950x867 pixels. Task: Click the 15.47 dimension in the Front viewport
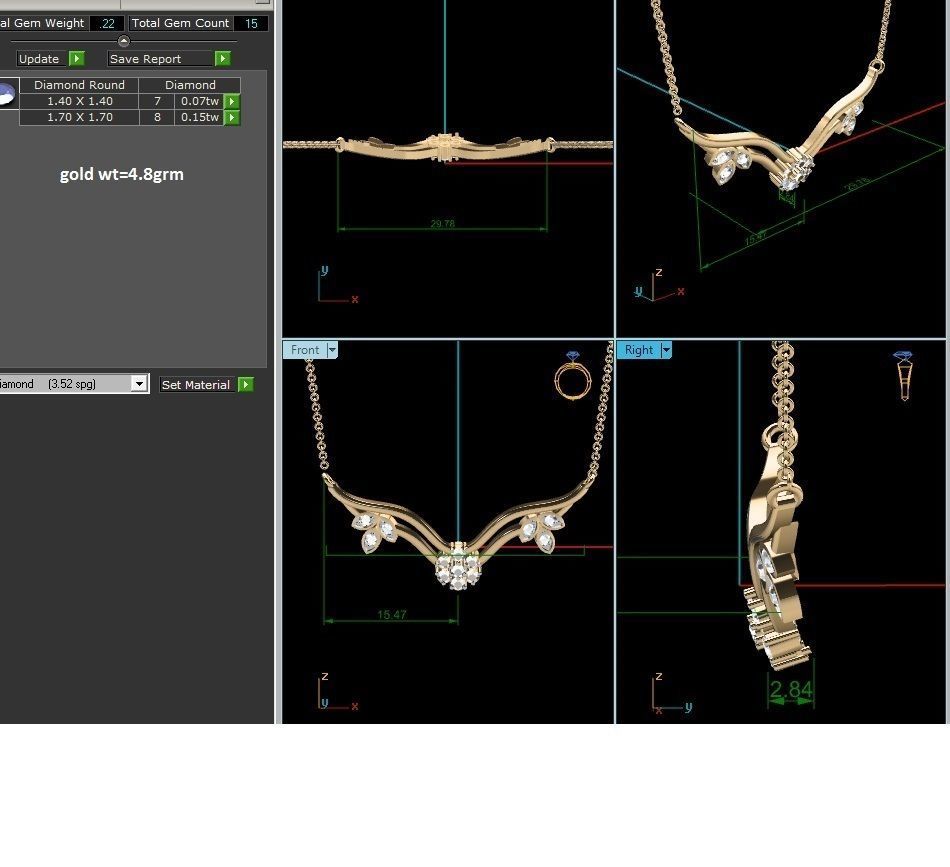[391, 614]
